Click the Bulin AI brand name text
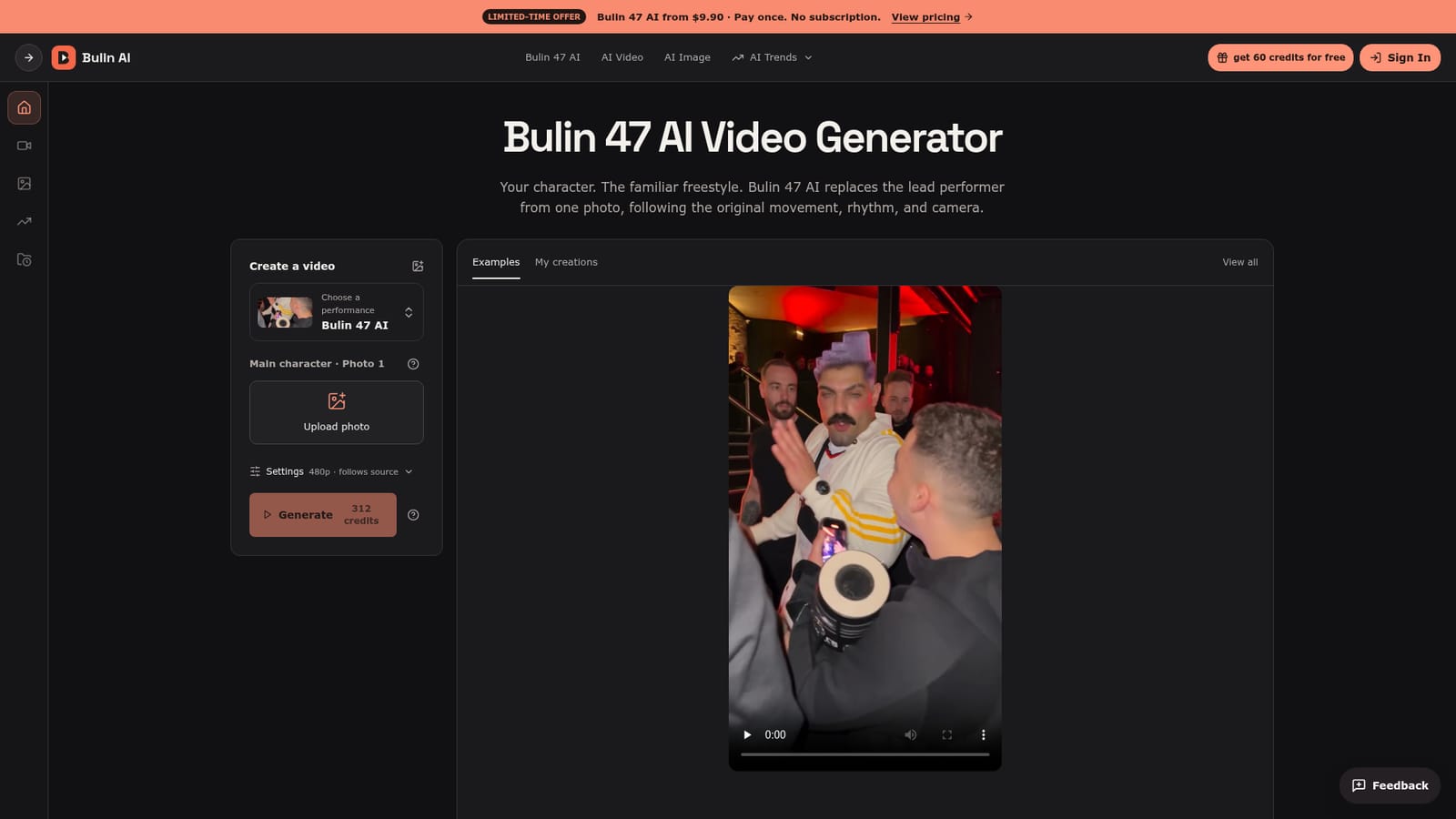1456x819 pixels. [x=106, y=57]
